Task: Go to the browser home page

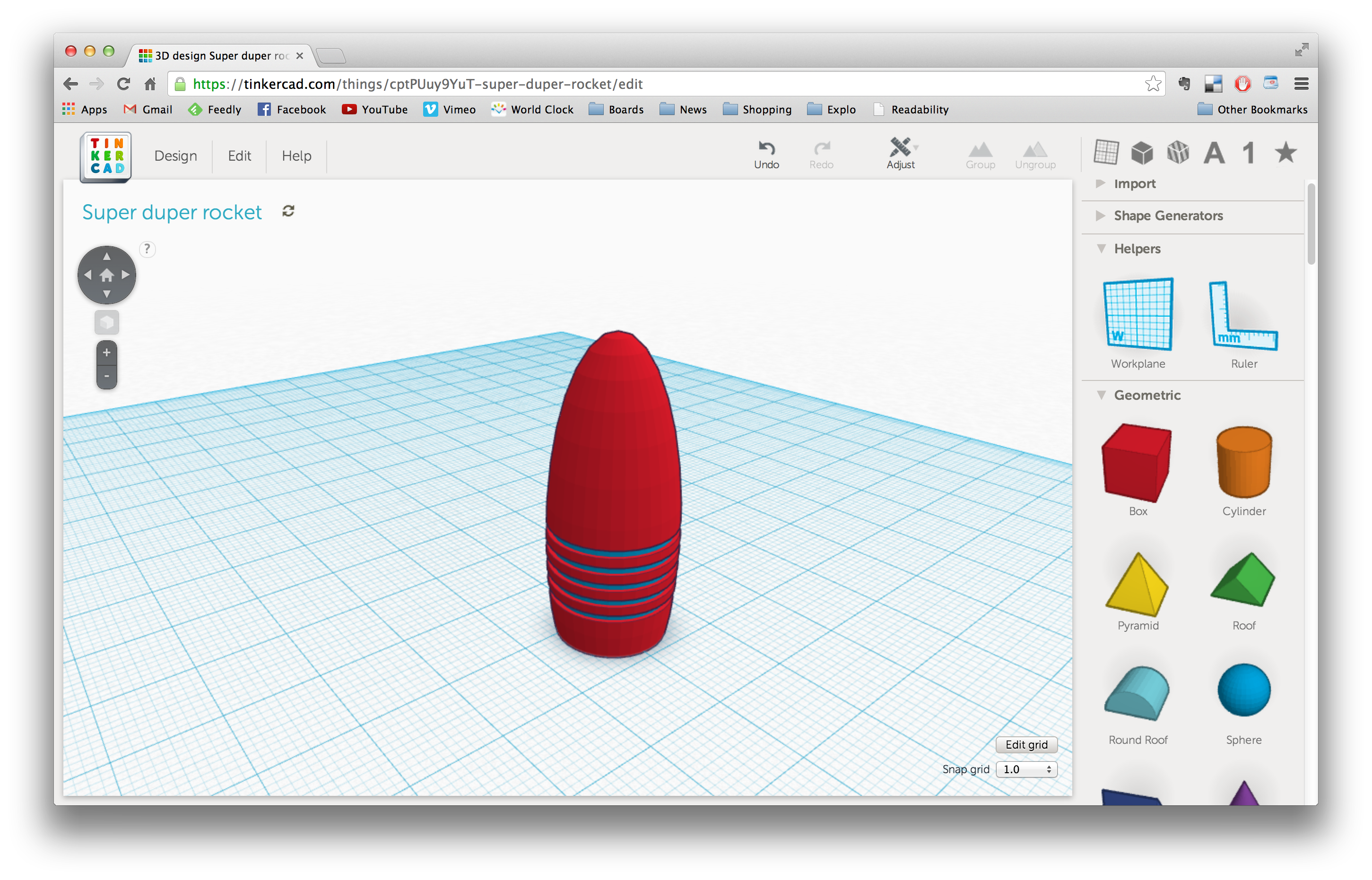Action: [150, 84]
